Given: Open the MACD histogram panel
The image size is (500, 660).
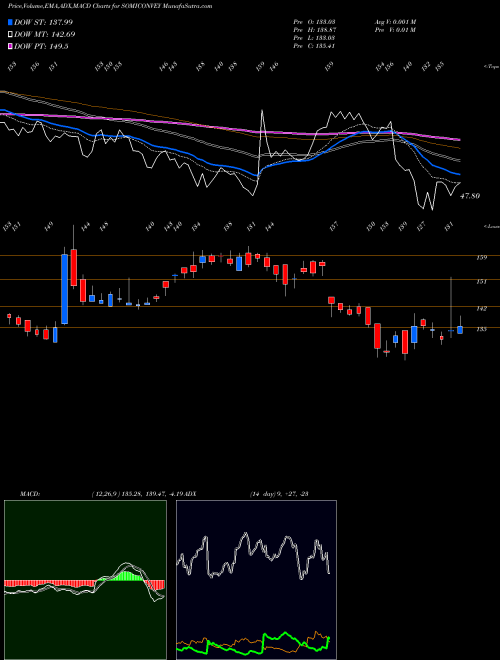Looking at the screenshot, I should coord(85,580).
